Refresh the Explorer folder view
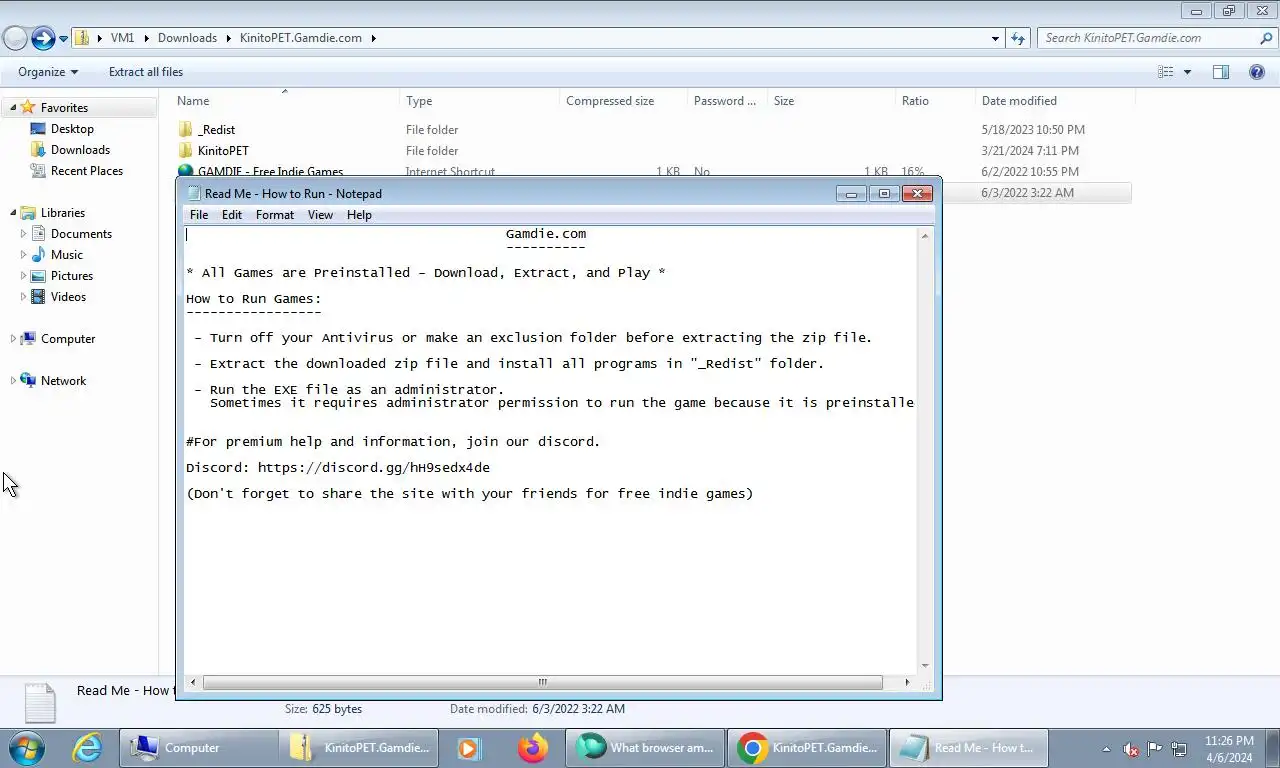This screenshot has width=1280, height=768. click(1018, 38)
